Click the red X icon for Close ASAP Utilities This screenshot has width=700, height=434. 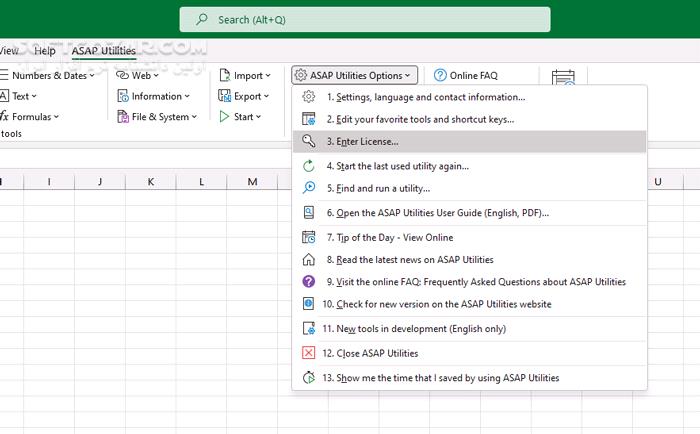point(308,353)
